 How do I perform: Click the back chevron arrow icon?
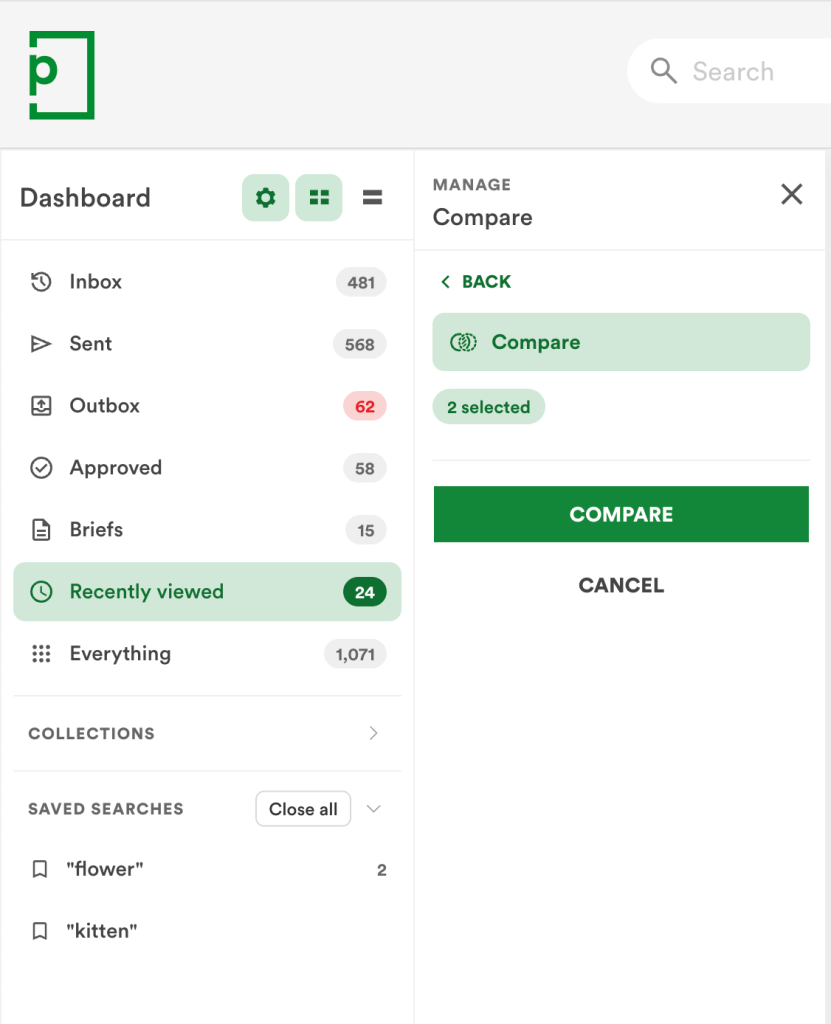(x=446, y=281)
